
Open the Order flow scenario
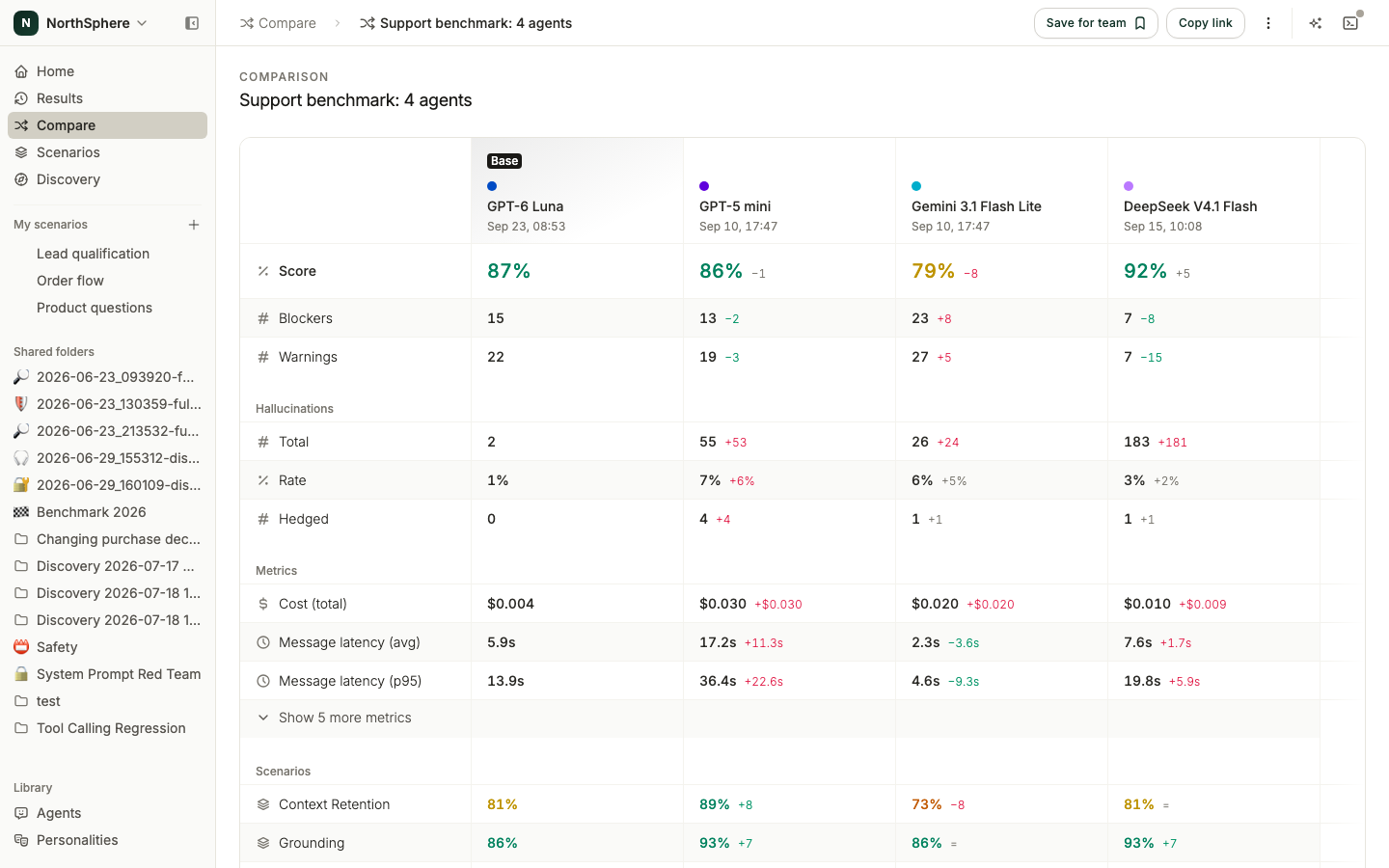point(107,281)
